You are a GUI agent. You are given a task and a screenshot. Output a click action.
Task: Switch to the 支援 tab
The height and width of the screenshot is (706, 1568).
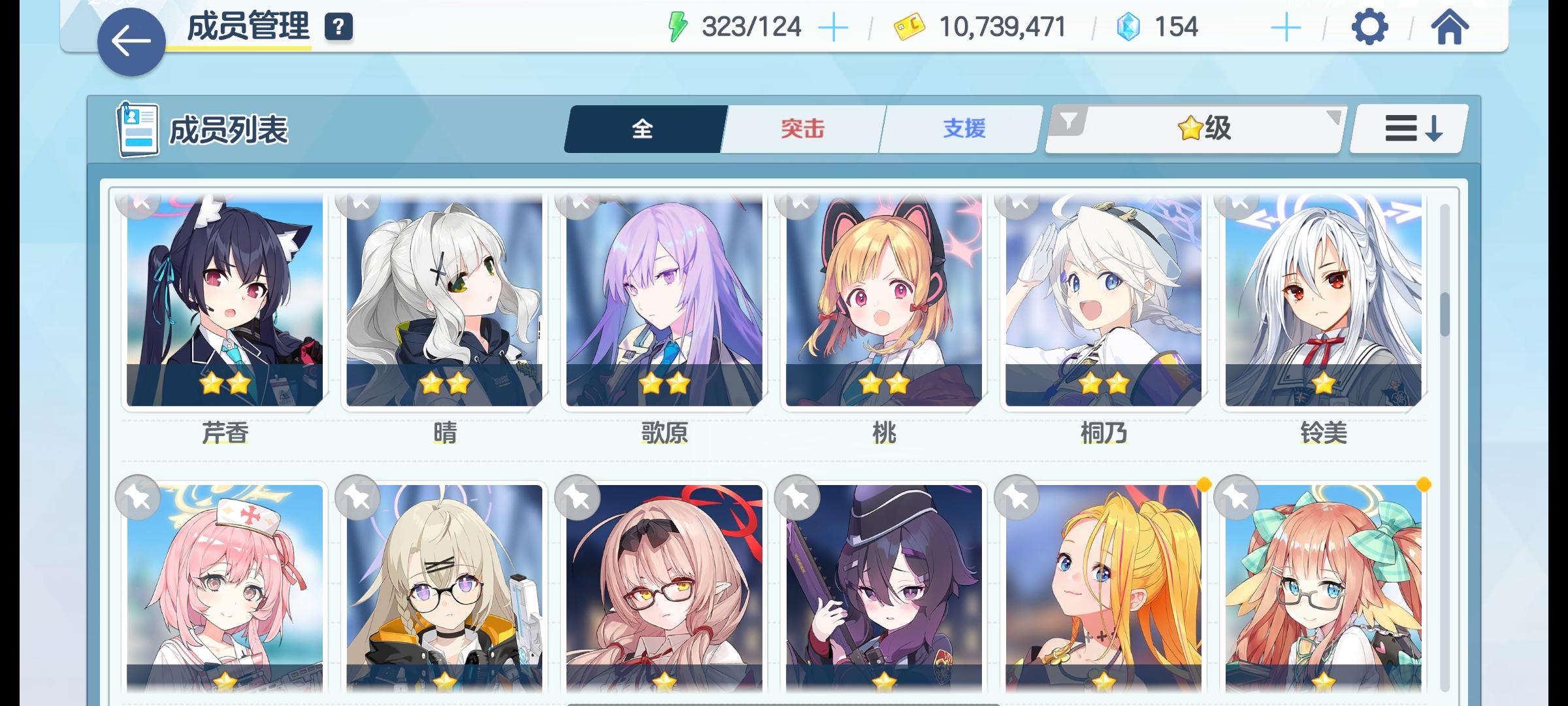tap(964, 129)
